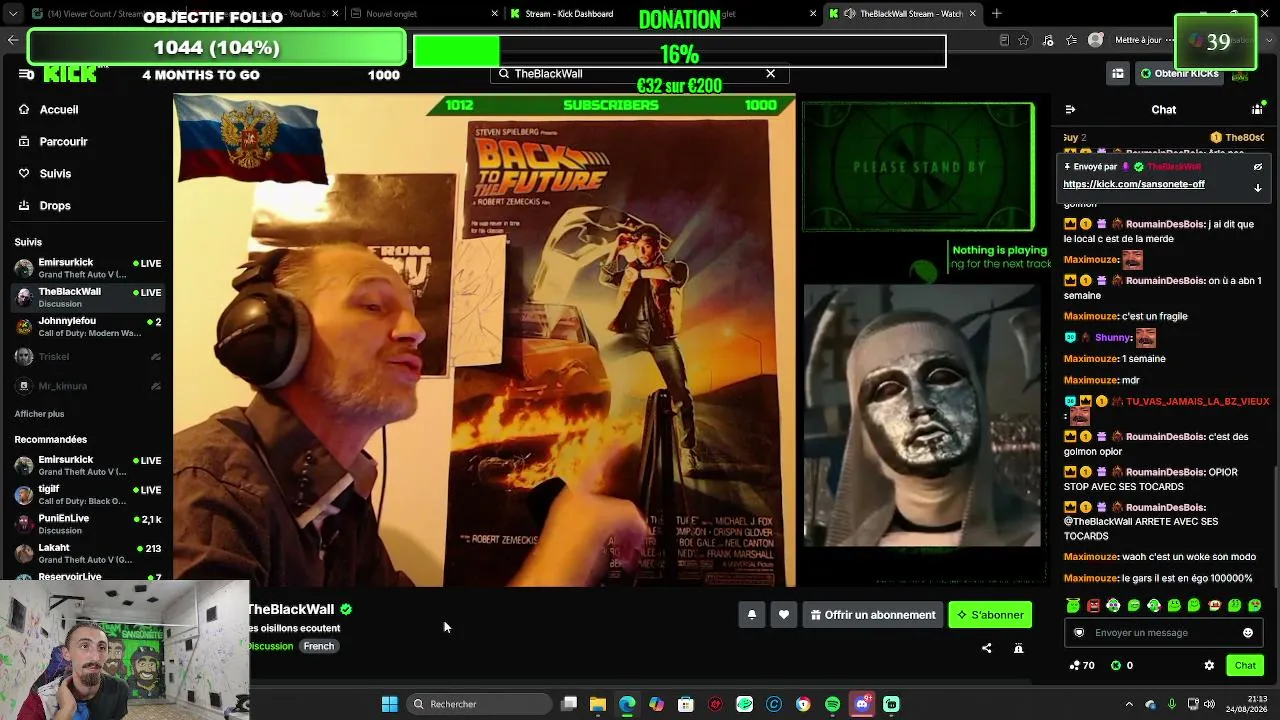The height and width of the screenshot is (720, 1280).
Task: Click the French language tag
Action: (x=319, y=646)
